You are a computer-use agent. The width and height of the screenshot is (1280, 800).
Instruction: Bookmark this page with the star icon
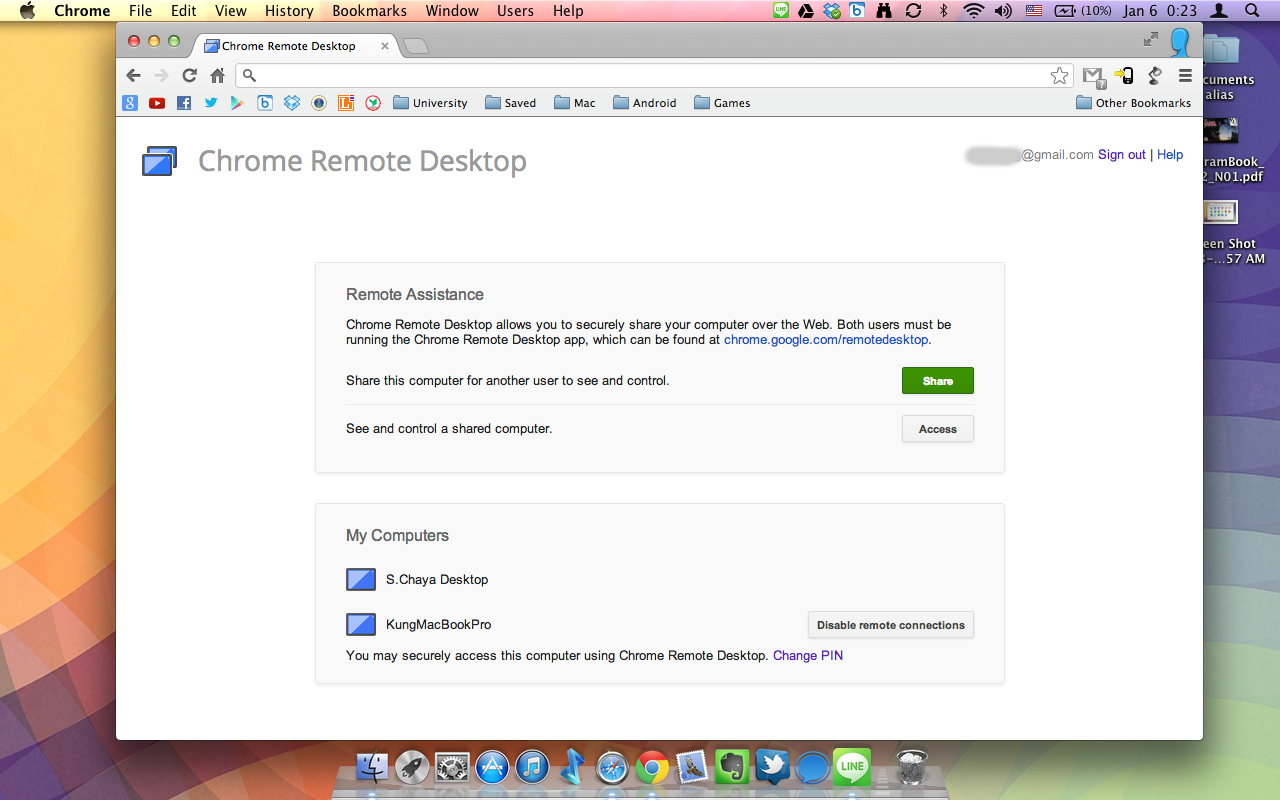[x=1059, y=75]
